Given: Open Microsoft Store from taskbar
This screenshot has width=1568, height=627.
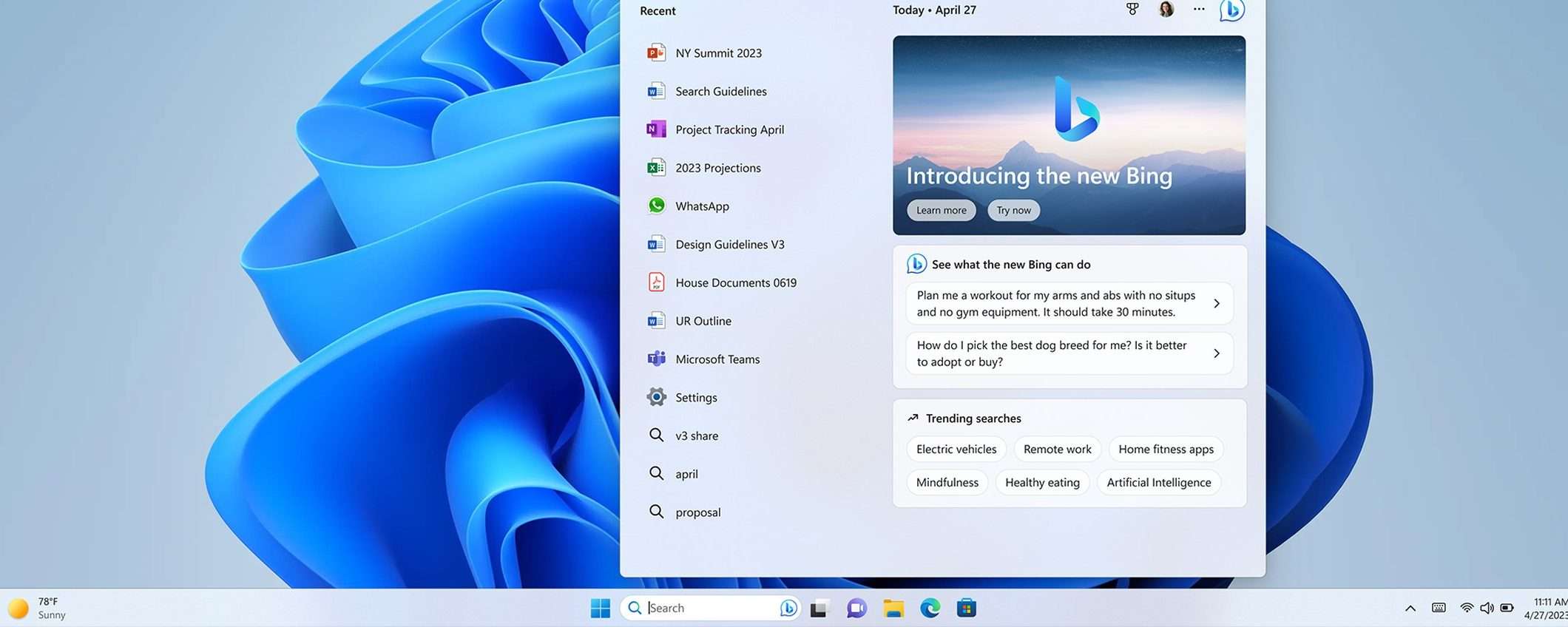Looking at the screenshot, I should point(966,608).
